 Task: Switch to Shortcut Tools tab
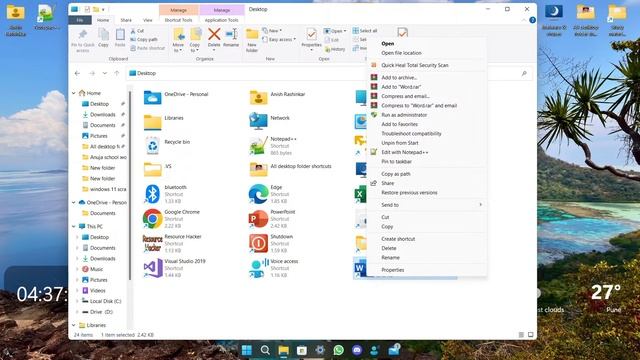[x=178, y=20]
